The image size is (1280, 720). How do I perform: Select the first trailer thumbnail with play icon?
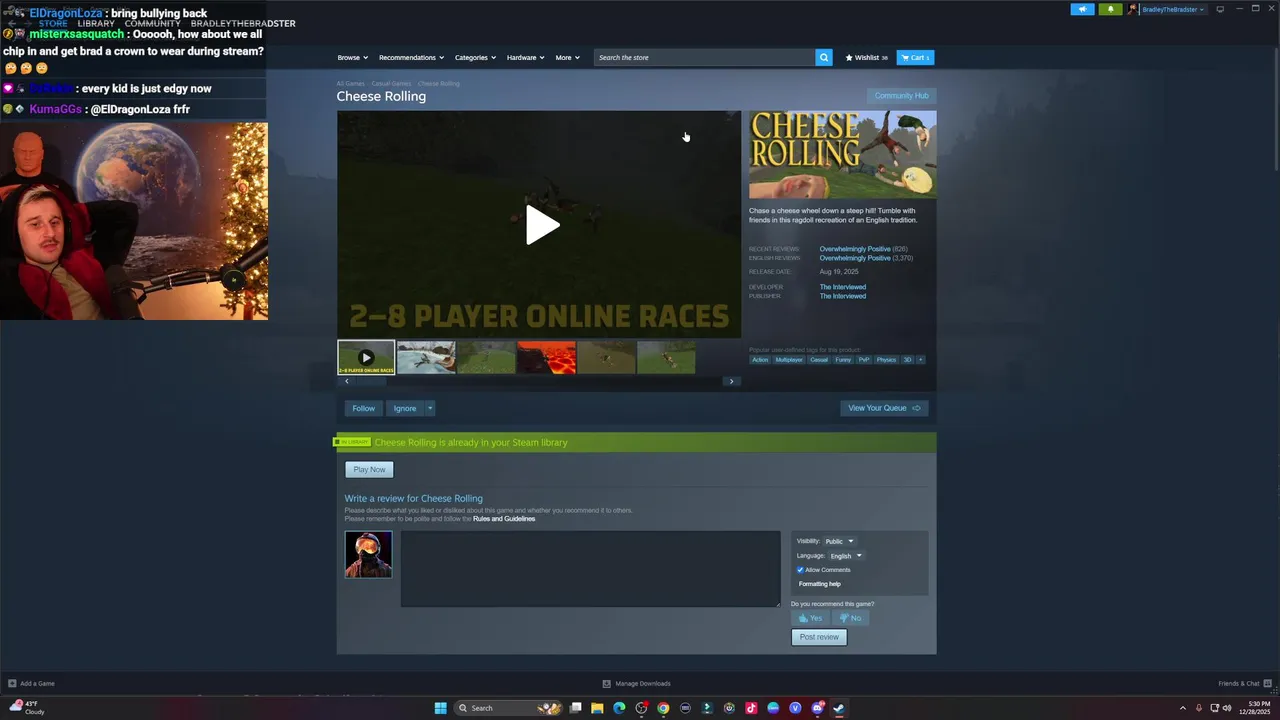tap(366, 357)
